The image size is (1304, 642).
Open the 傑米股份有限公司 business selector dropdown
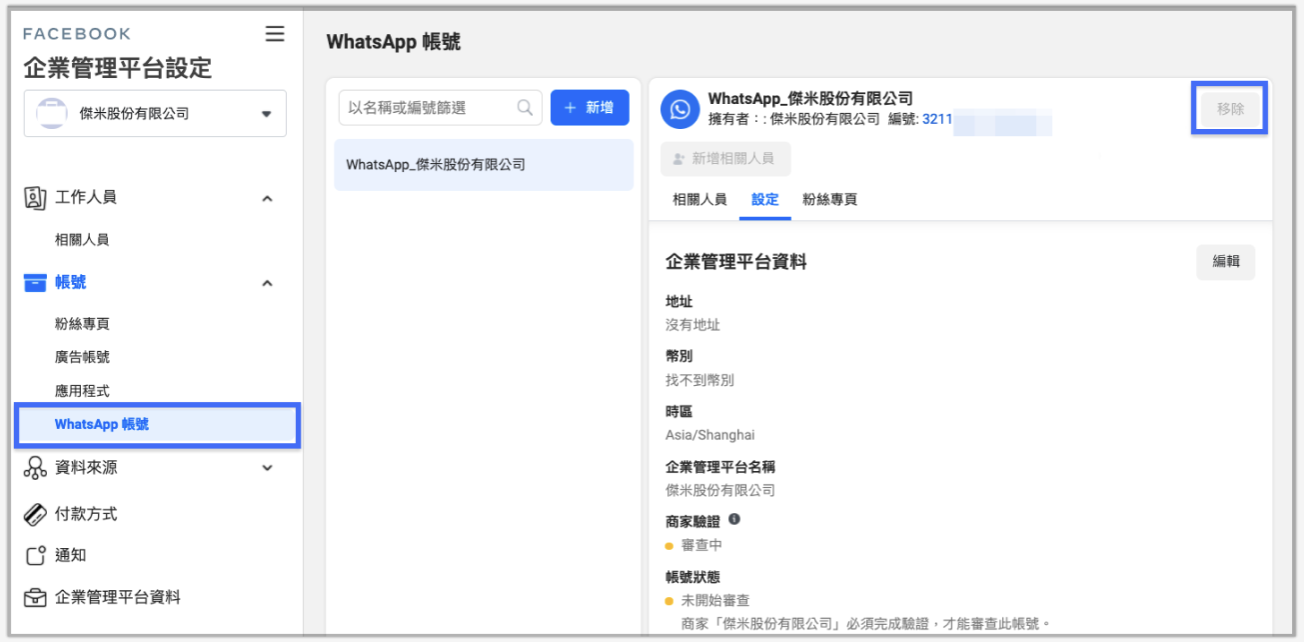[x=155, y=113]
